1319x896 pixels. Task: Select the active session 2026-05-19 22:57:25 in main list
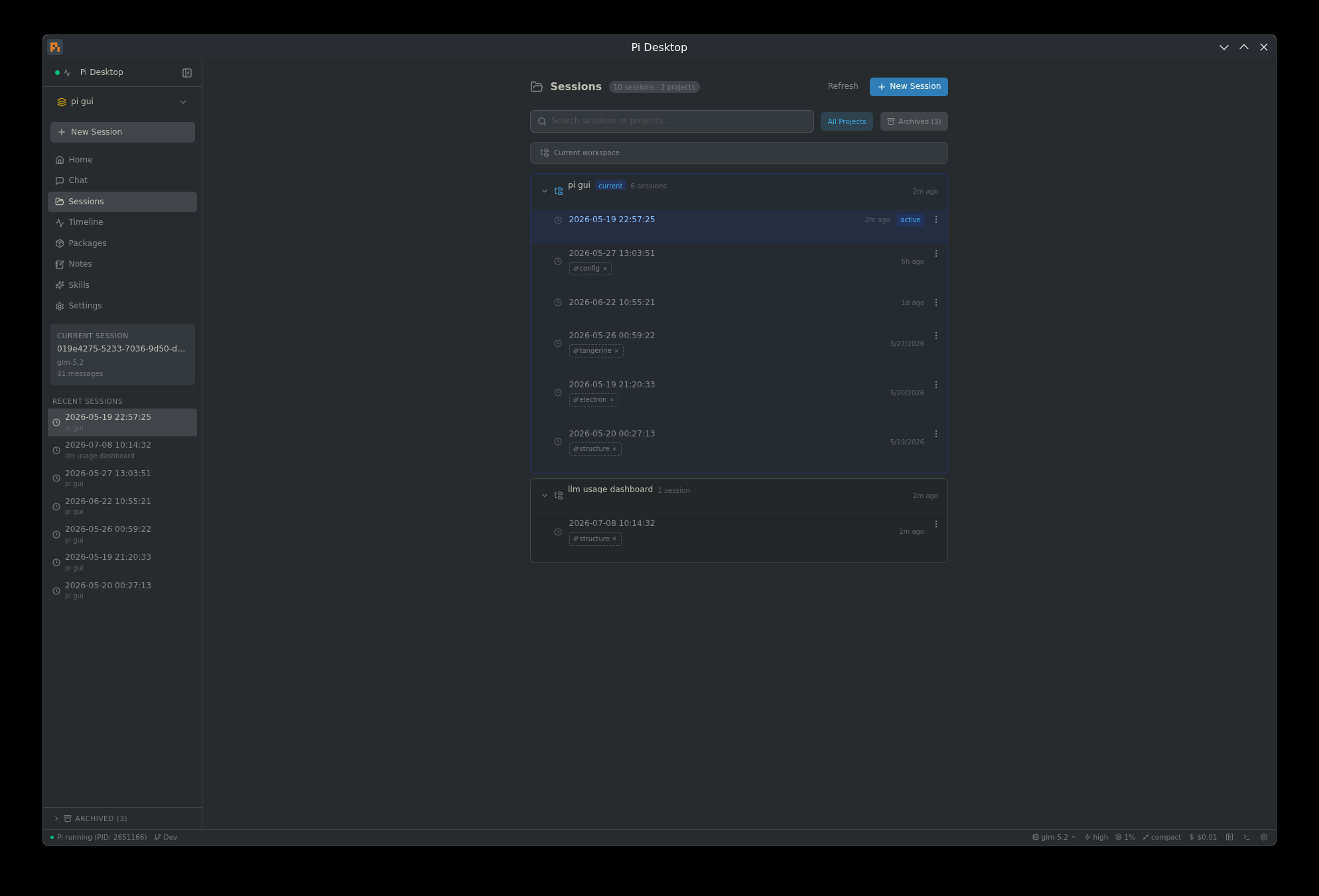tap(739, 226)
